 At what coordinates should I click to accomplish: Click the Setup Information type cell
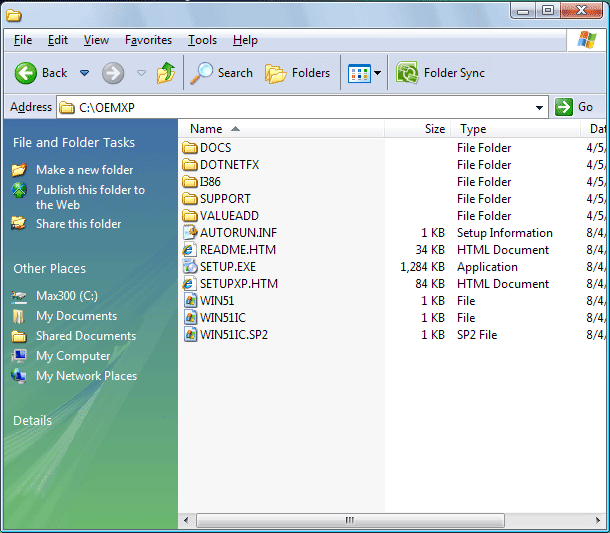pos(505,233)
